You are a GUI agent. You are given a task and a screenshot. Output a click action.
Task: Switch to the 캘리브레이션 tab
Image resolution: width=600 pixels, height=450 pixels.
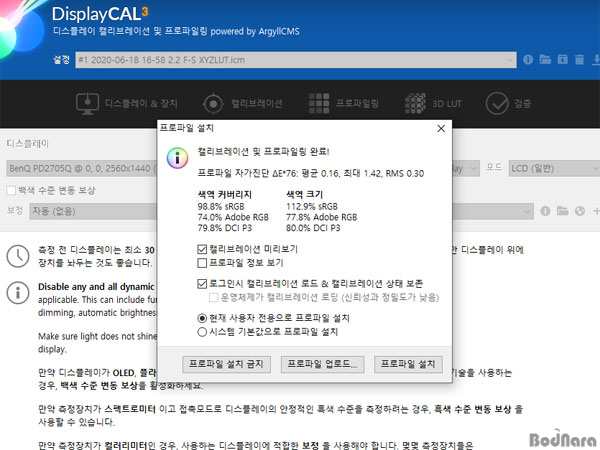(x=243, y=103)
